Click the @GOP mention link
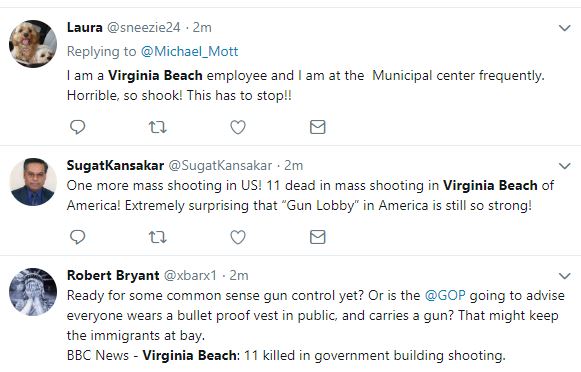This screenshot has height=372, width=581. [x=445, y=295]
